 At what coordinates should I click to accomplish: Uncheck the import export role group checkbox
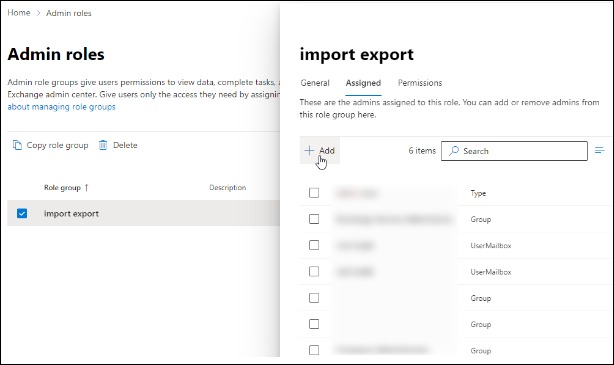tap(22, 213)
